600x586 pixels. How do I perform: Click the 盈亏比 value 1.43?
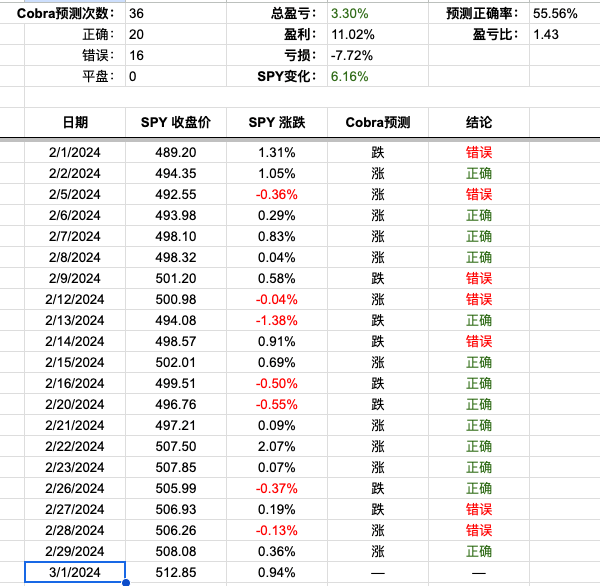click(x=564, y=34)
